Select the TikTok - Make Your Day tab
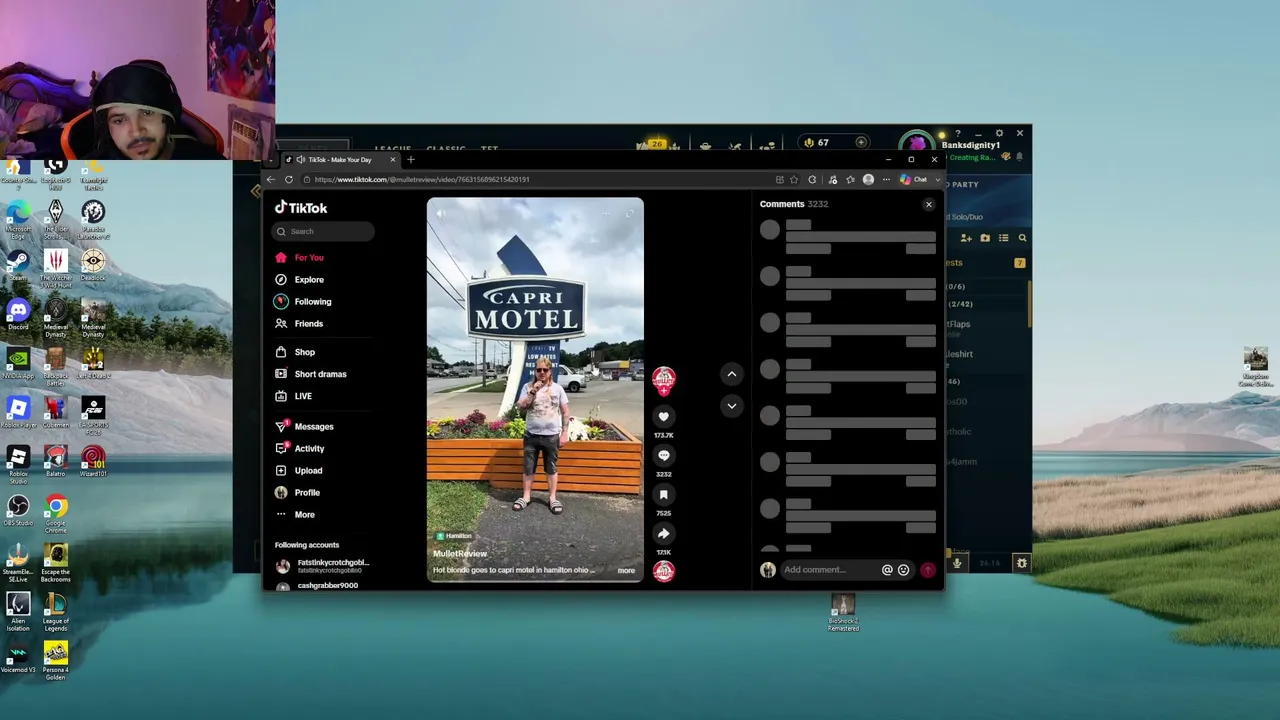The width and height of the screenshot is (1280, 720). click(x=340, y=160)
